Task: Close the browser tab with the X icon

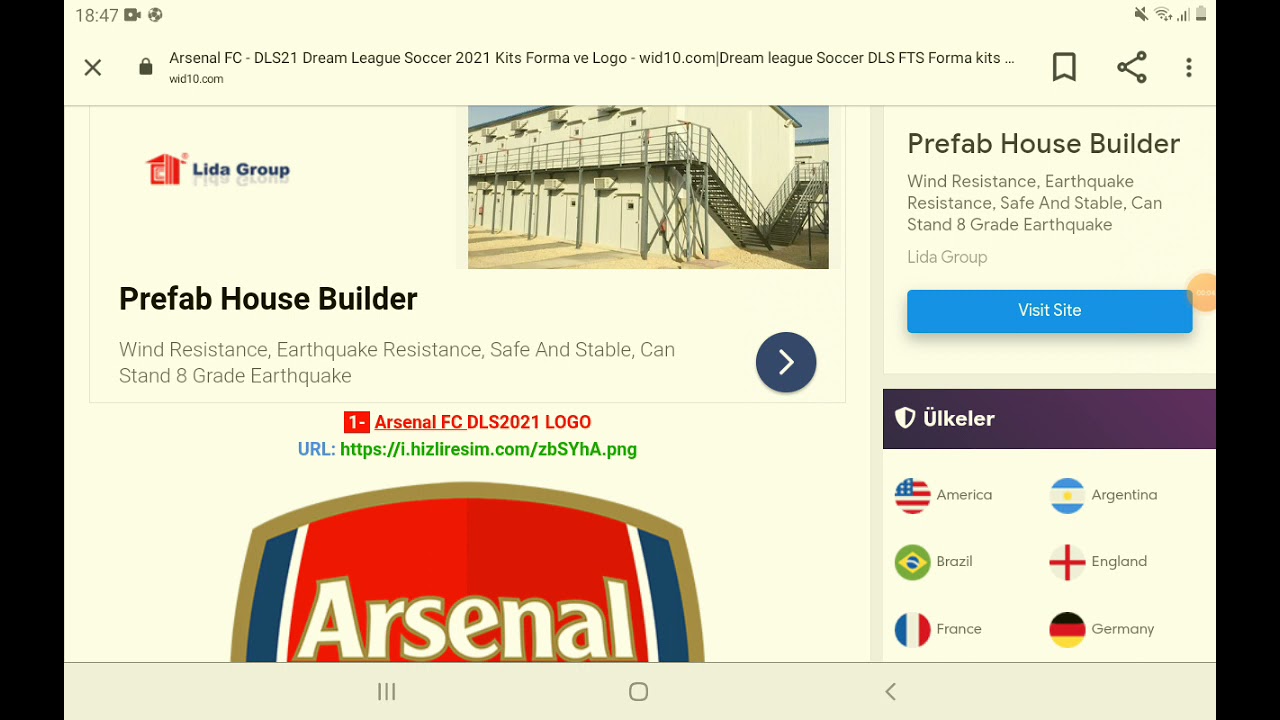Action: pos(93,68)
